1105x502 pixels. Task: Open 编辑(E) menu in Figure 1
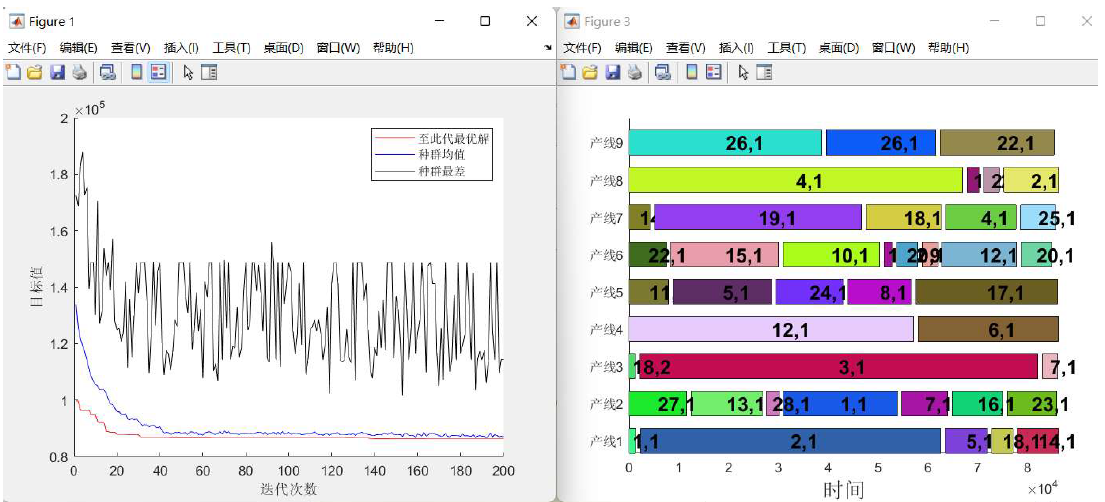78,48
